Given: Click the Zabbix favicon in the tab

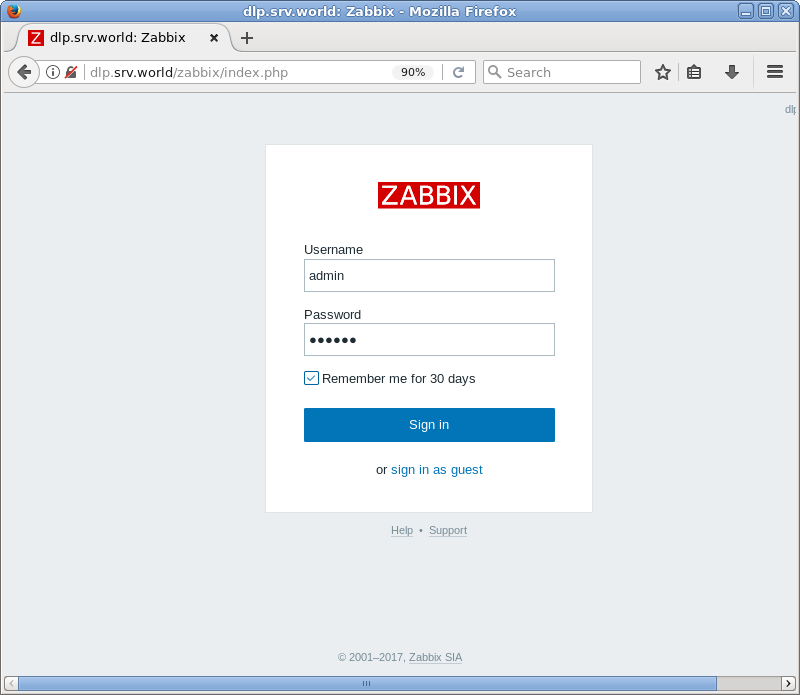Looking at the screenshot, I should click(x=36, y=38).
